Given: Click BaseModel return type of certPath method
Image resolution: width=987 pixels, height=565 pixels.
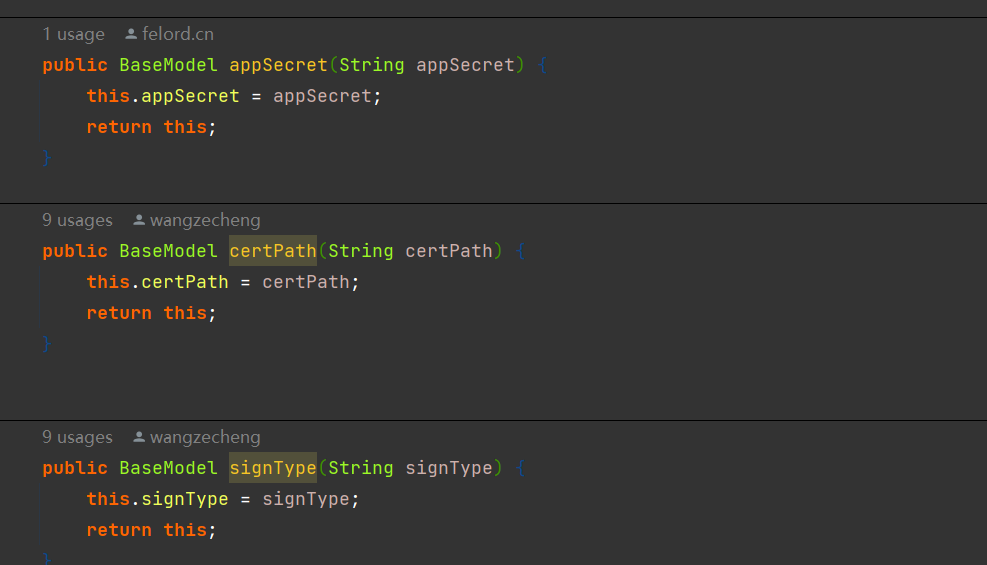Looking at the screenshot, I should pyautogui.click(x=168, y=251).
